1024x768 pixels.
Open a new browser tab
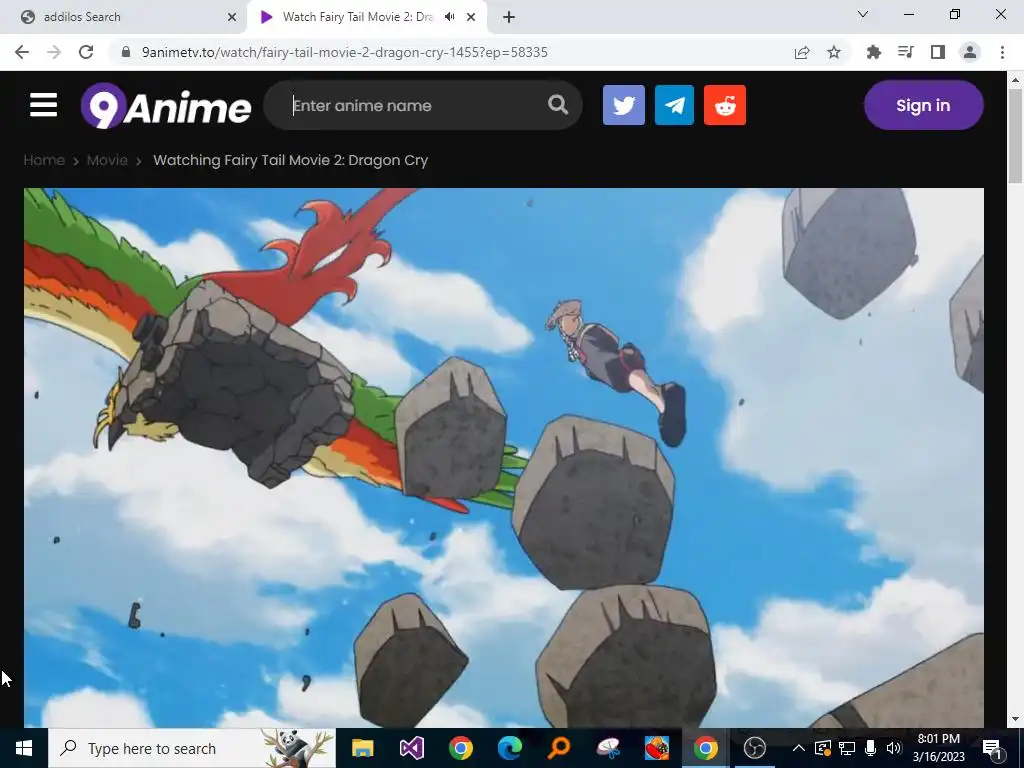click(509, 17)
